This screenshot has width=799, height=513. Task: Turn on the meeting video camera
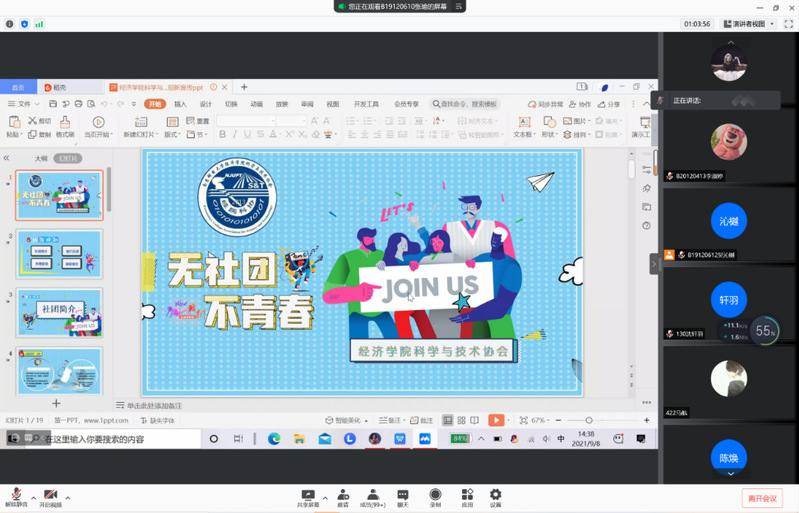coord(50,496)
